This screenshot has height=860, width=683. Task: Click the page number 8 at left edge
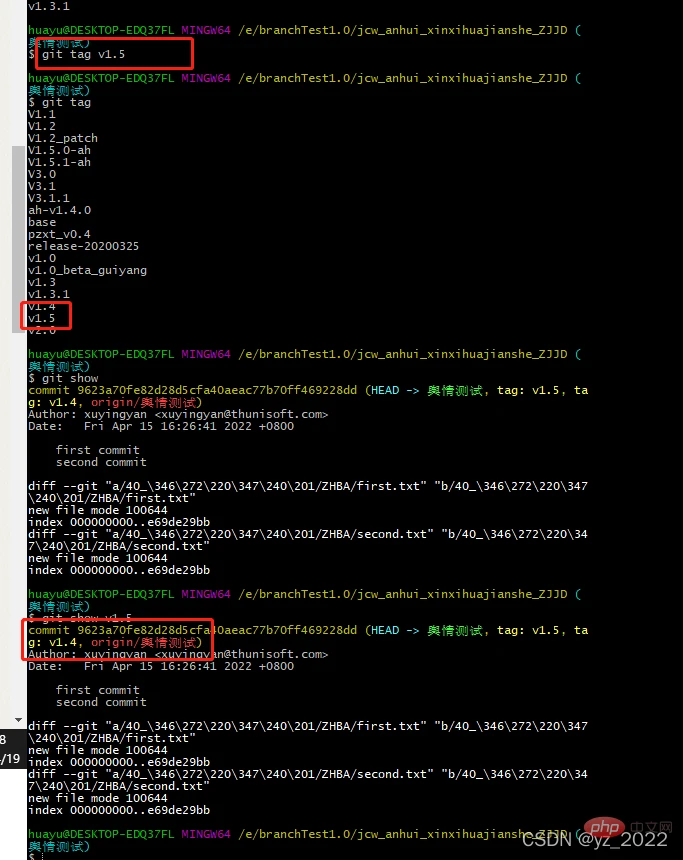coord(4,739)
